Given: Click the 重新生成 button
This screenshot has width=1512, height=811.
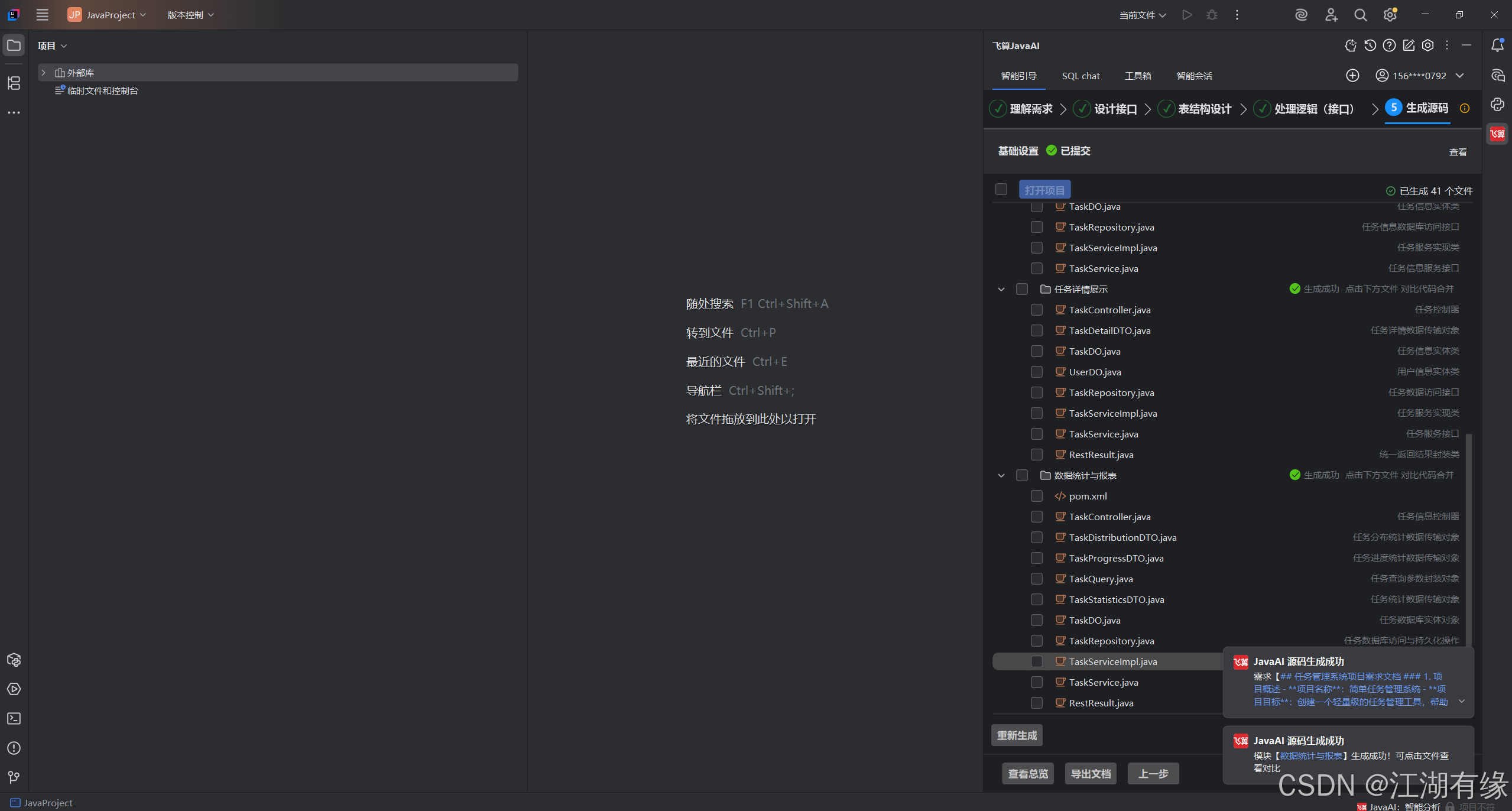Looking at the screenshot, I should (x=1017, y=735).
